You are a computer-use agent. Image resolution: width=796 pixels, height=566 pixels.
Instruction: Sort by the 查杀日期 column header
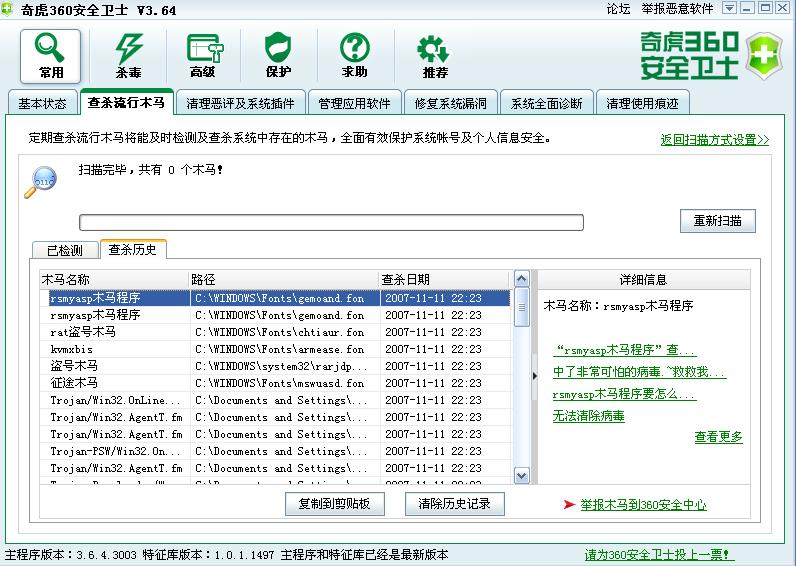[x=444, y=280]
